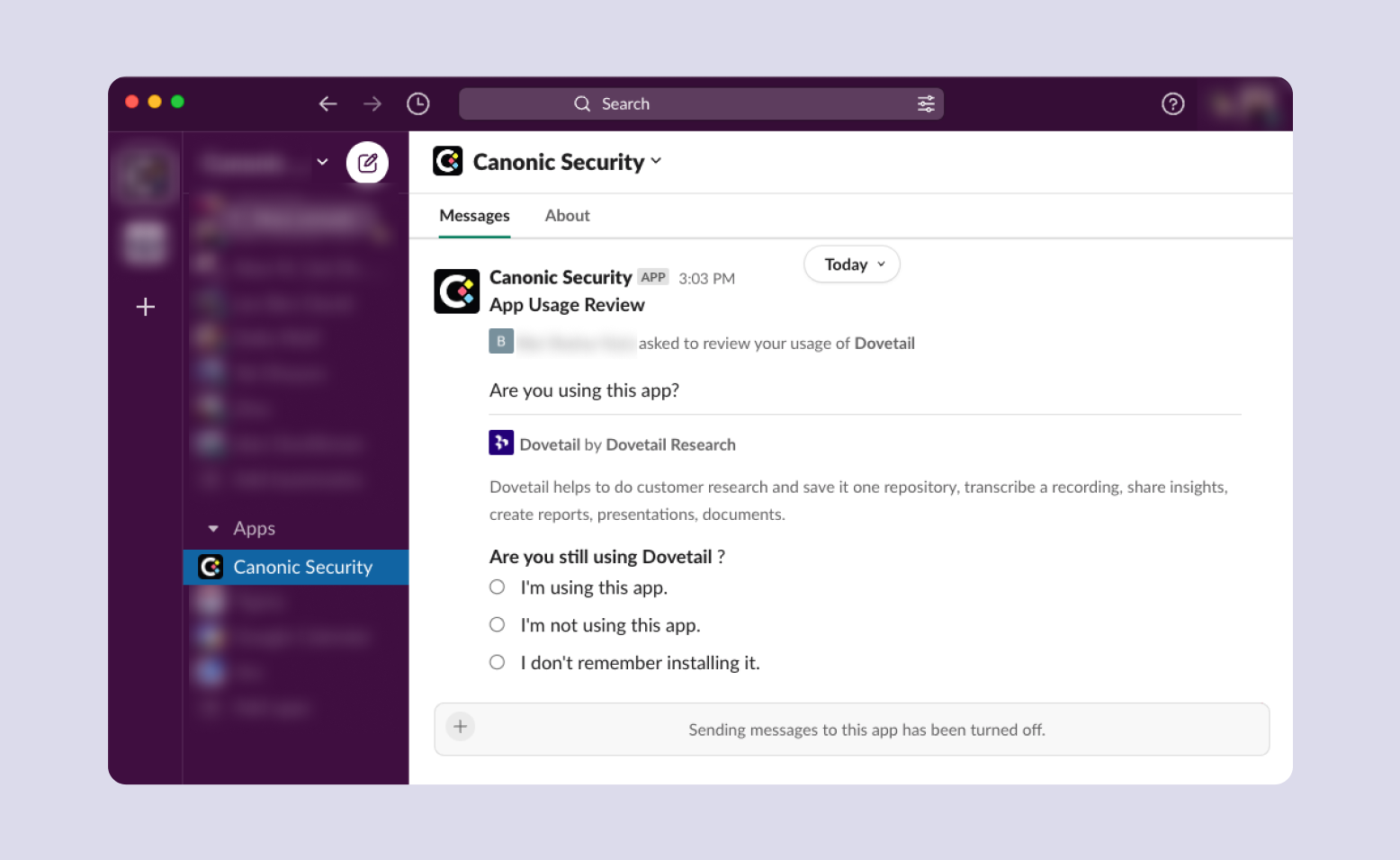Screen dimensions: 1400x860
Task: Select "I'm using this app" option
Action: point(497,587)
